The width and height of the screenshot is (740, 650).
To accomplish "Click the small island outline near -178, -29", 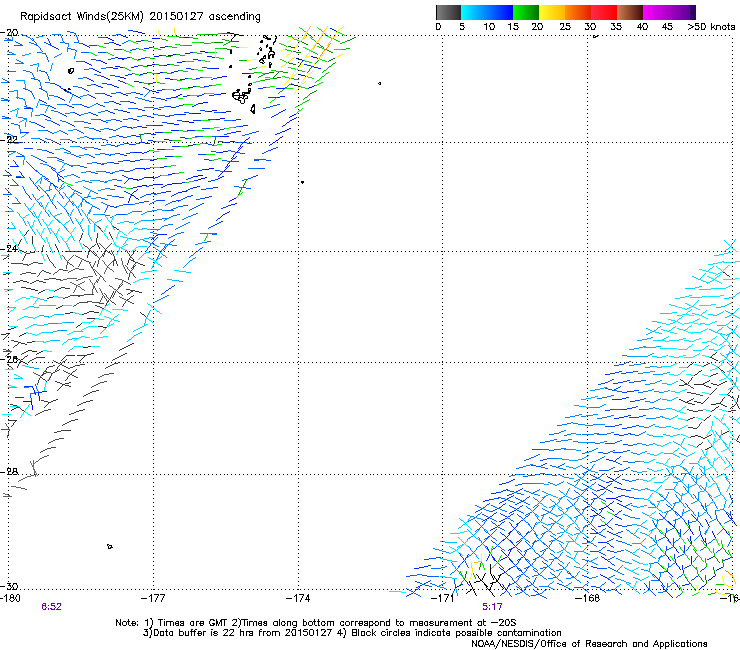I will click(x=109, y=547).
